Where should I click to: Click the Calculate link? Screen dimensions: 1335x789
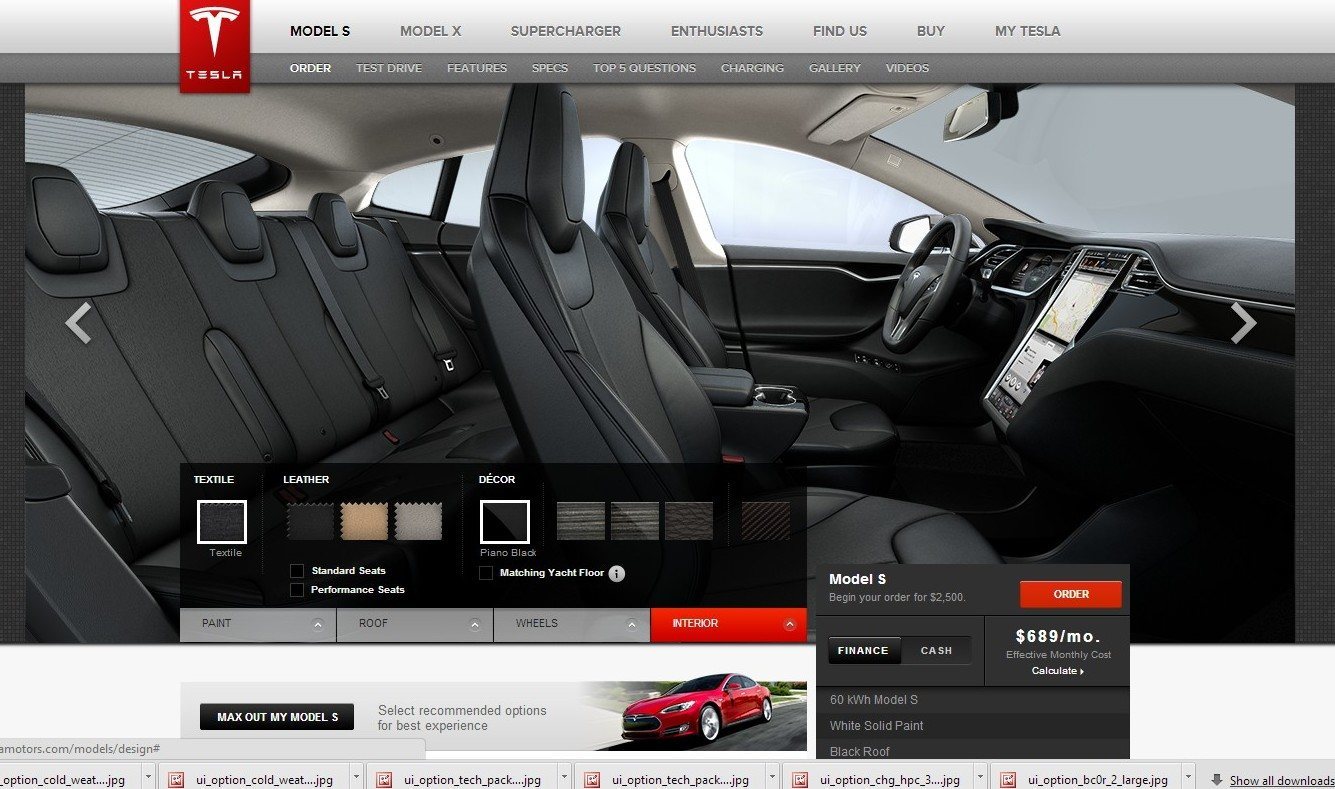click(x=1058, y=671)
